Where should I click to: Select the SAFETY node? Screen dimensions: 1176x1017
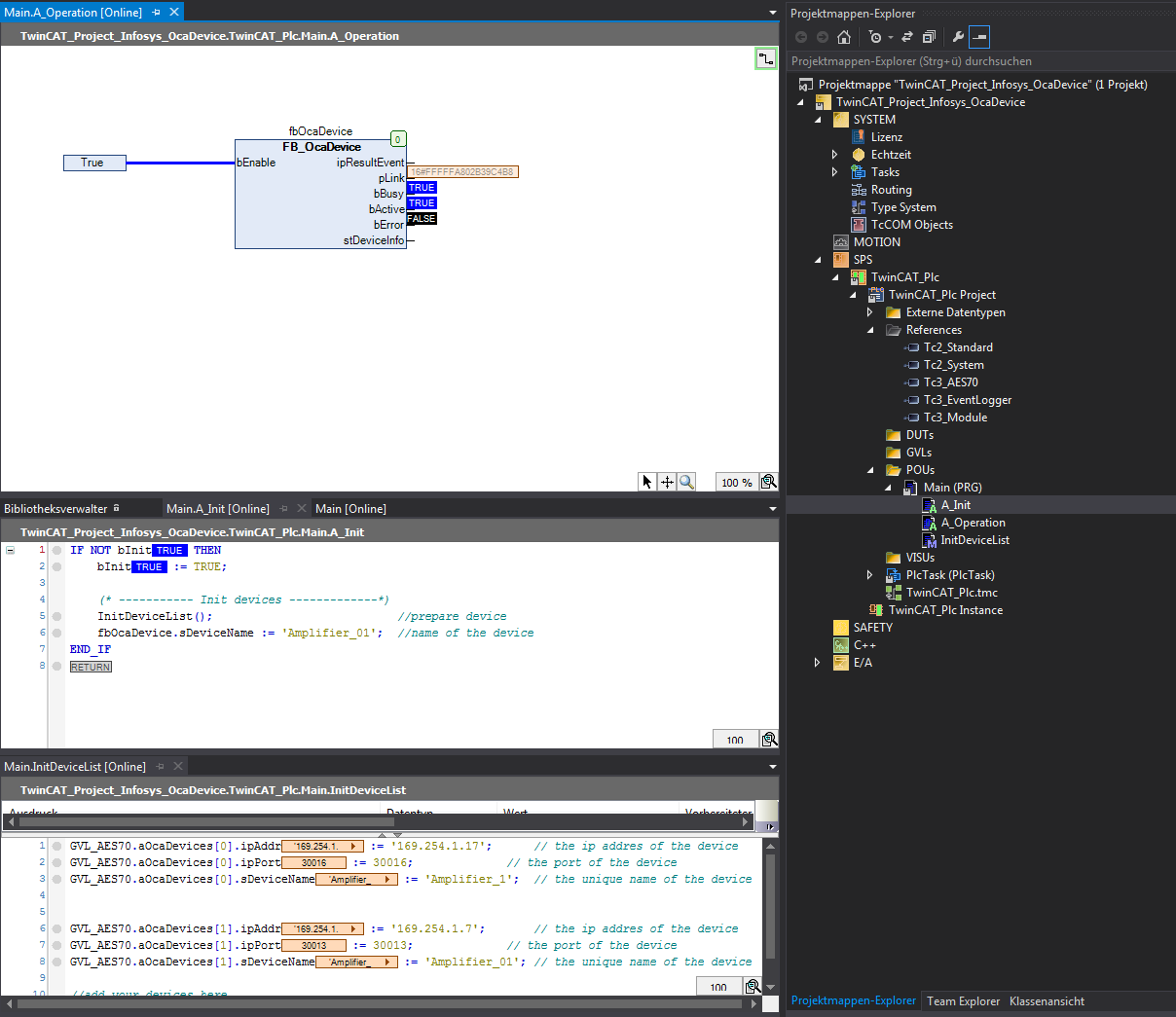(873, 628)
